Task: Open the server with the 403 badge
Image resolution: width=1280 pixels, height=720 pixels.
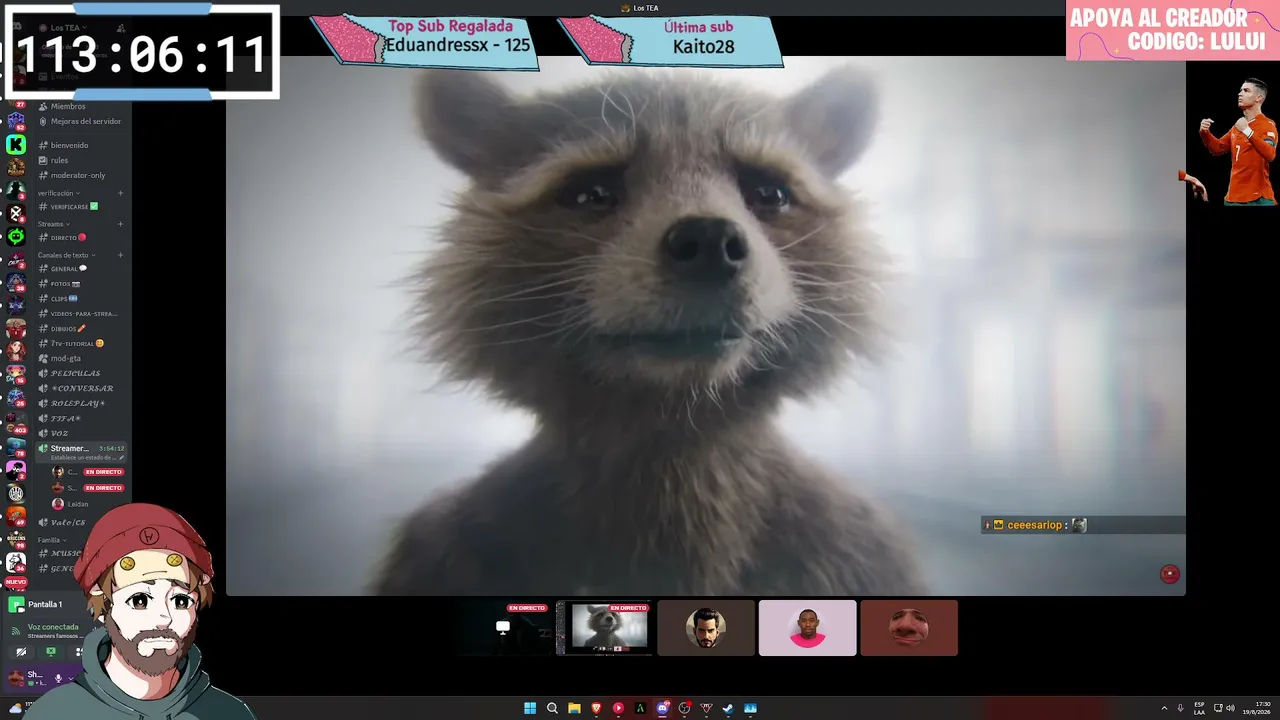Action: tap(16, 423)
